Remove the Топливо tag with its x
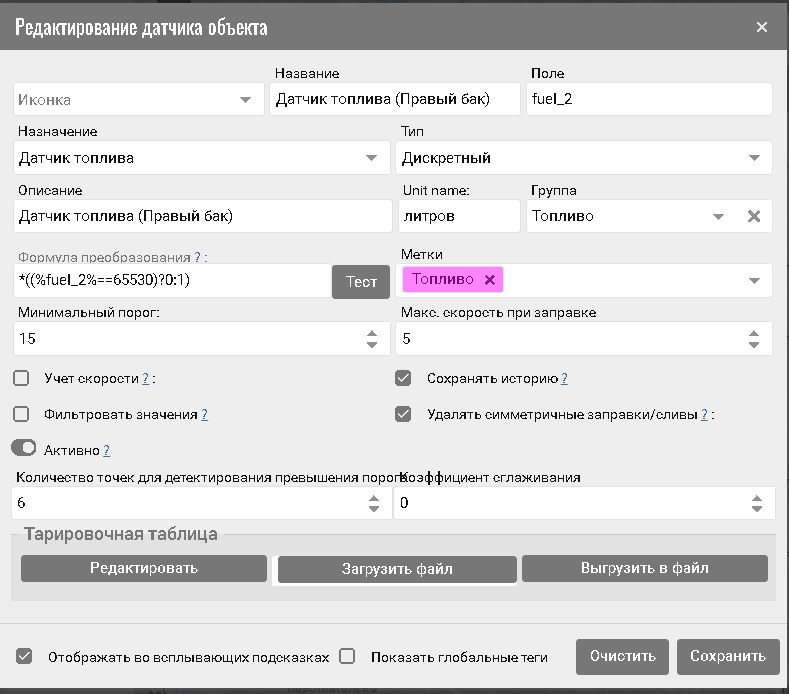 tap(490, 280)
